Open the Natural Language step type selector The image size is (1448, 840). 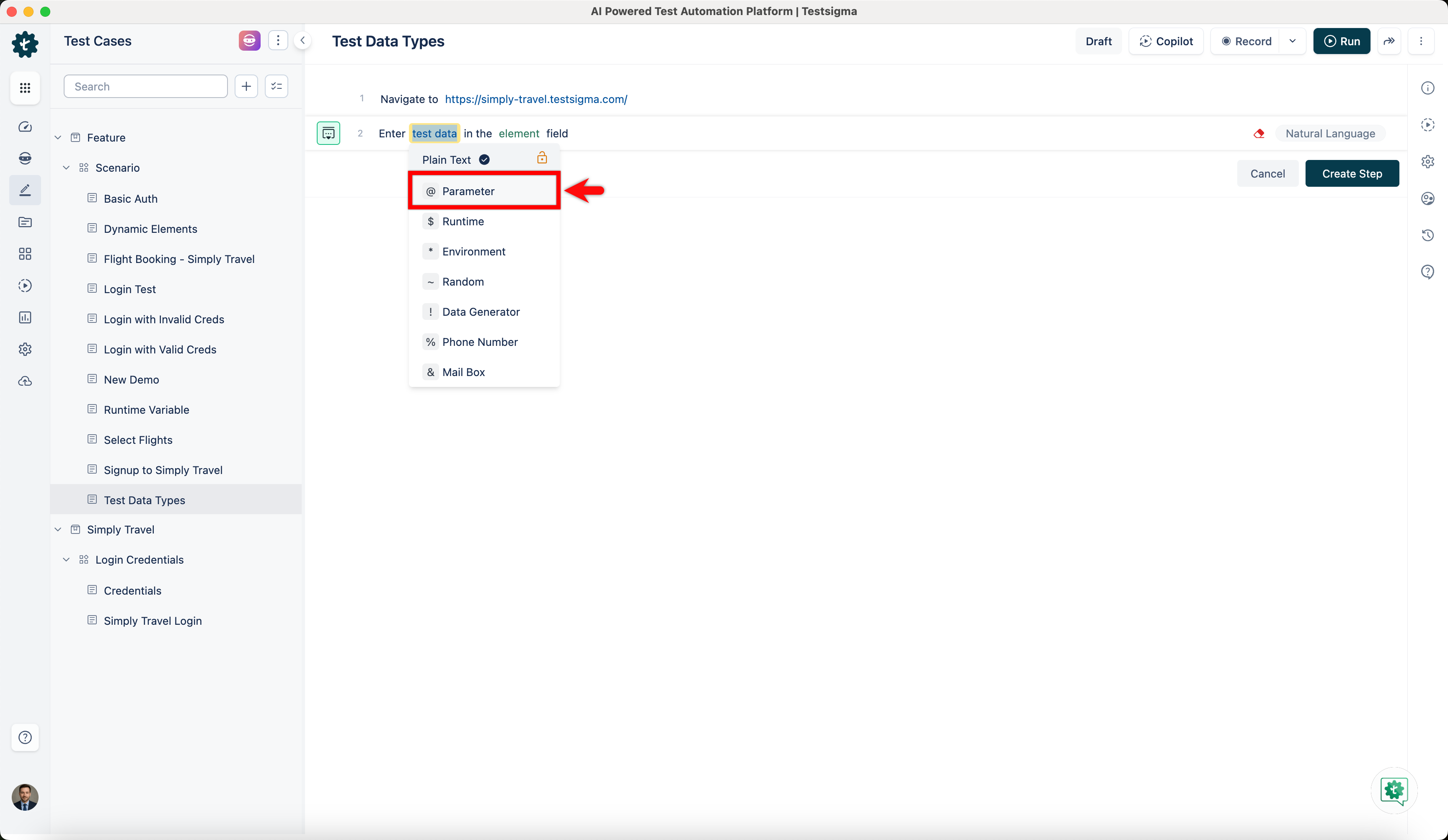pos(1330,133)
